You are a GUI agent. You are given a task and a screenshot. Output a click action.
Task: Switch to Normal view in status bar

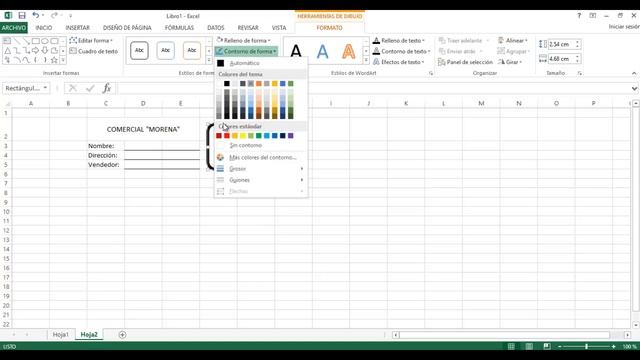511,347
